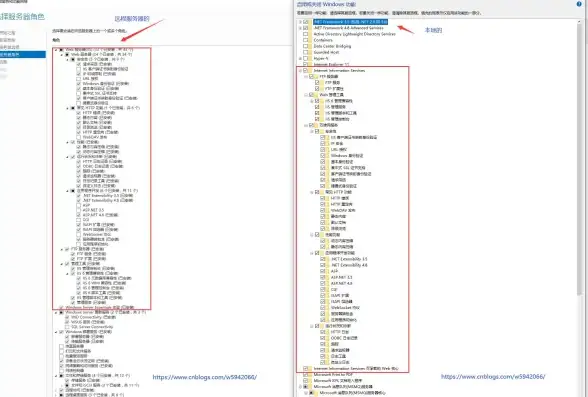This screenshot has width=588, height=397.
Task: Check the URL 授权 role checkbox in left tree
Action: [78, 79]
